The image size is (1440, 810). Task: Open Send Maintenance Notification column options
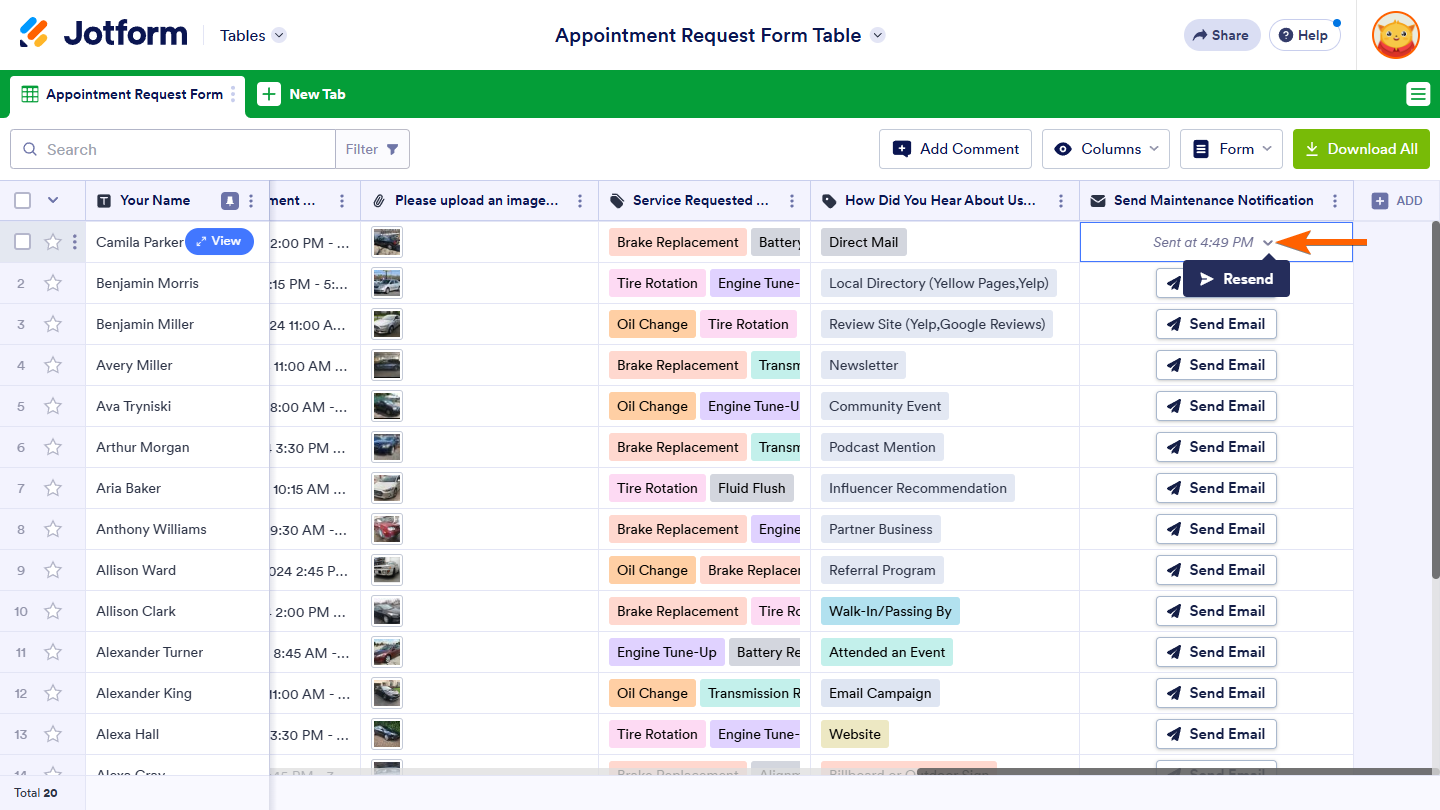[x=1335, y=201]
